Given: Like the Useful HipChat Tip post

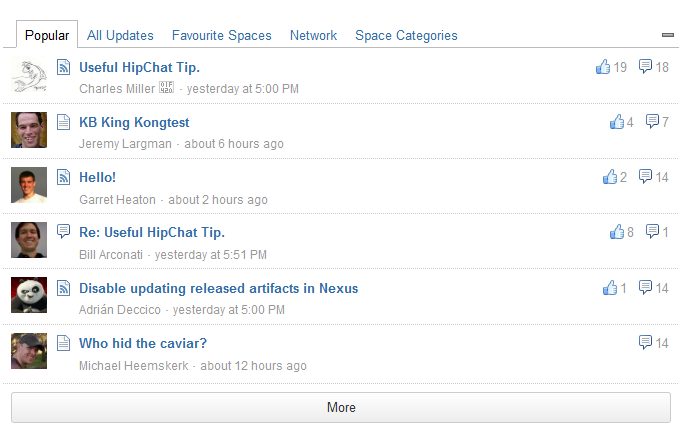Looking at the screenshot, I should coord(603,67).
